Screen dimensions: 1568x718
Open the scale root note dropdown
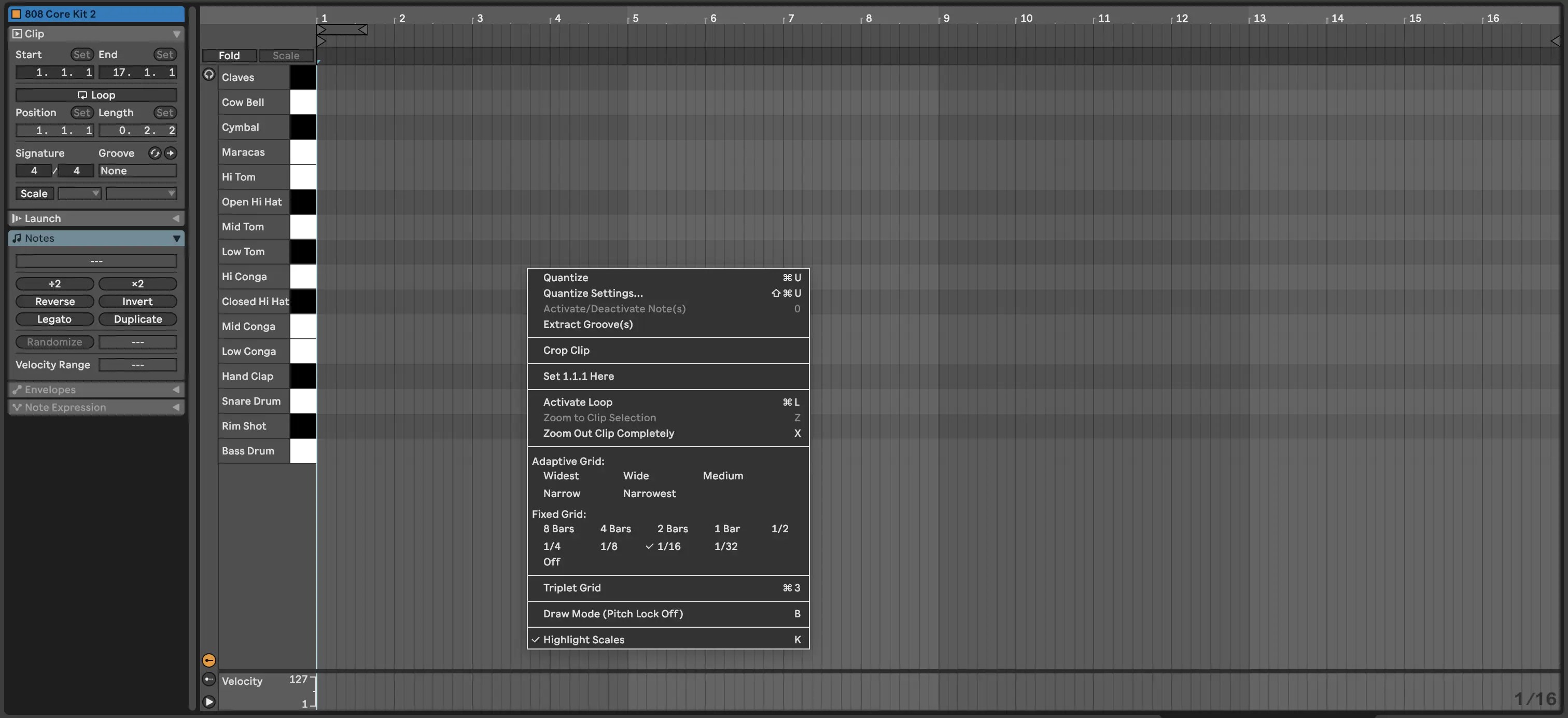tap(79, 193)
